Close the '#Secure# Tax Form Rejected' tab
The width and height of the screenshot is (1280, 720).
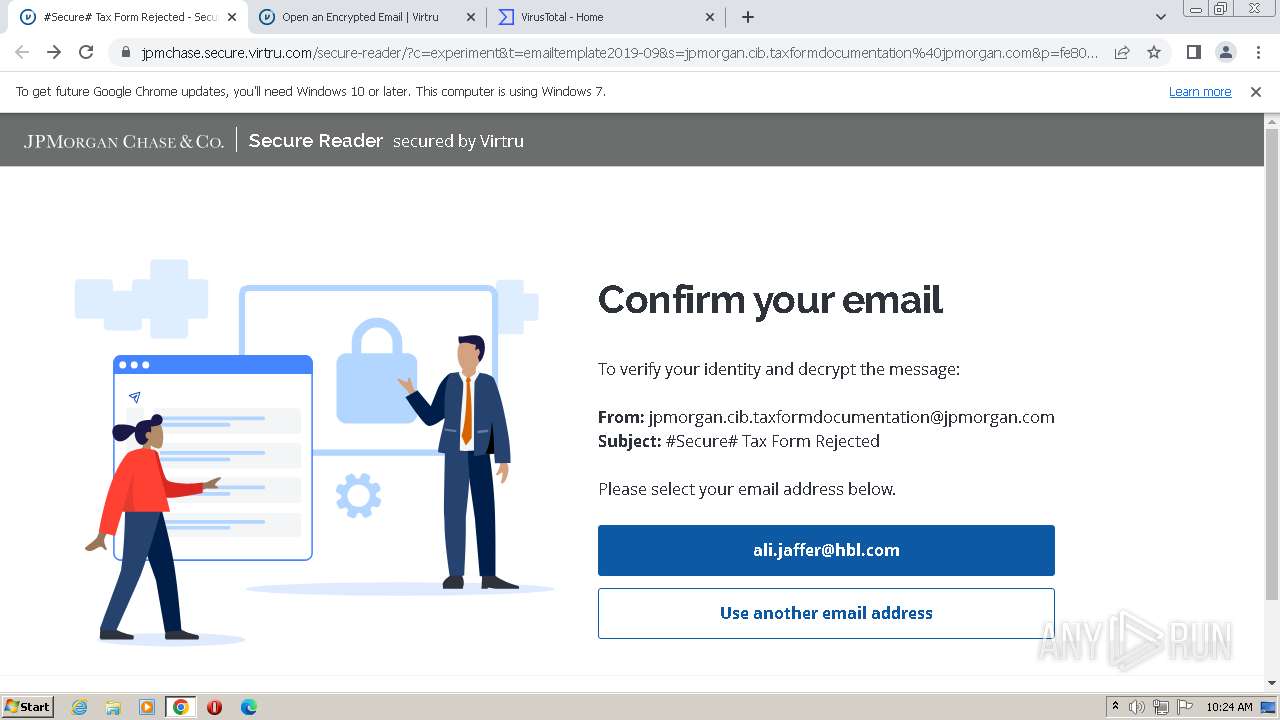coord(231,17)
